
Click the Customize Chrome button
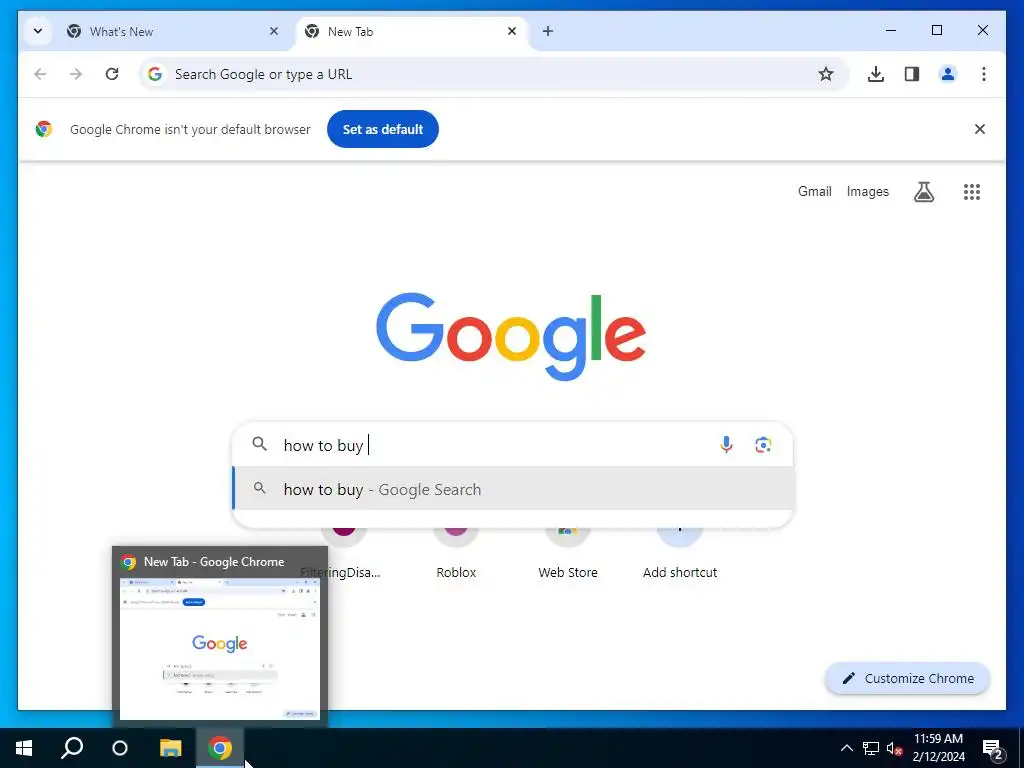tap(908, 679)
